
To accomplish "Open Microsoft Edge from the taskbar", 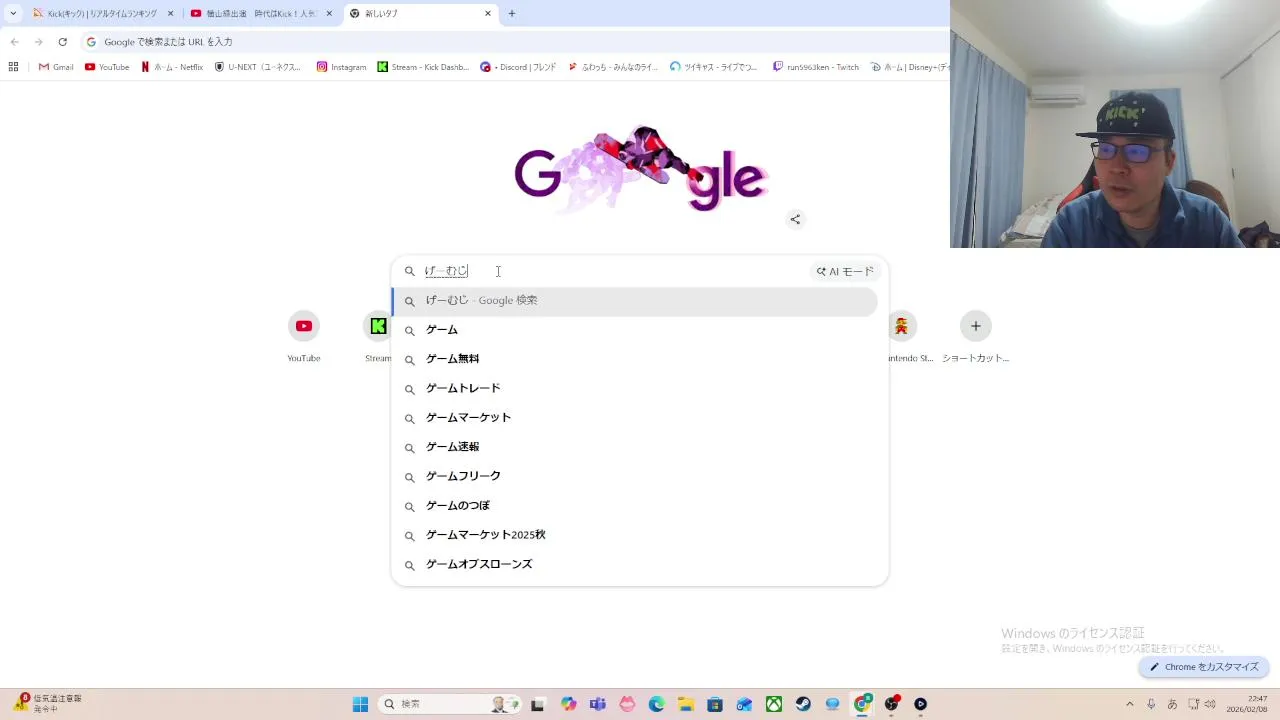I will pos(656,704).
